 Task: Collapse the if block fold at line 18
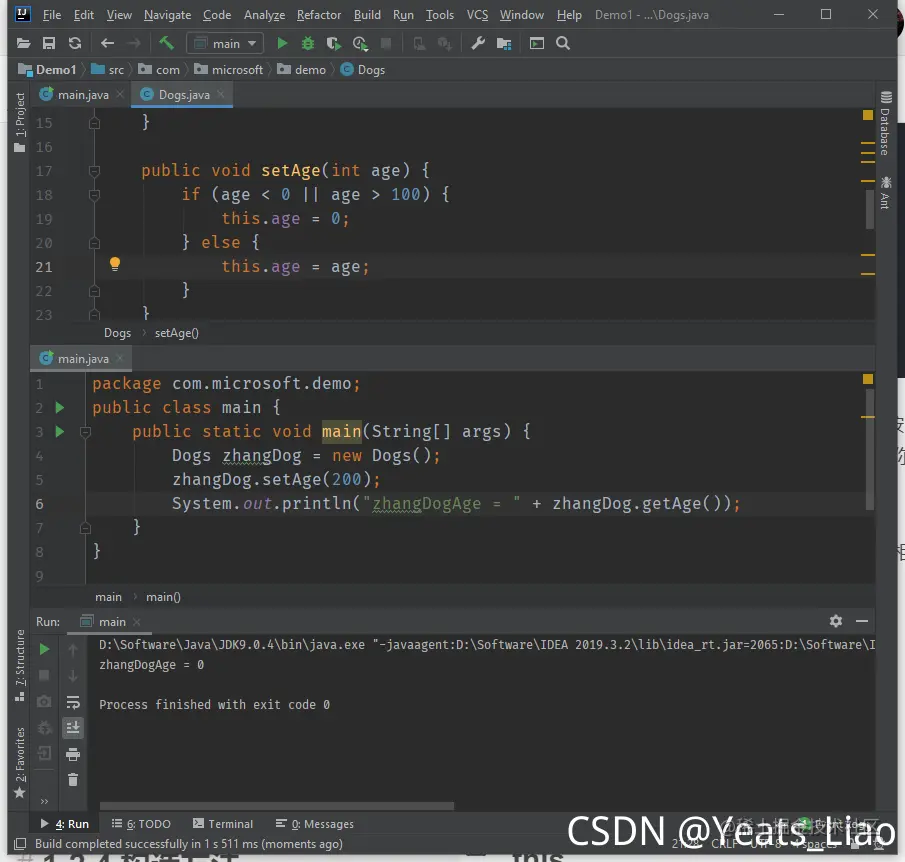[95, 195]
